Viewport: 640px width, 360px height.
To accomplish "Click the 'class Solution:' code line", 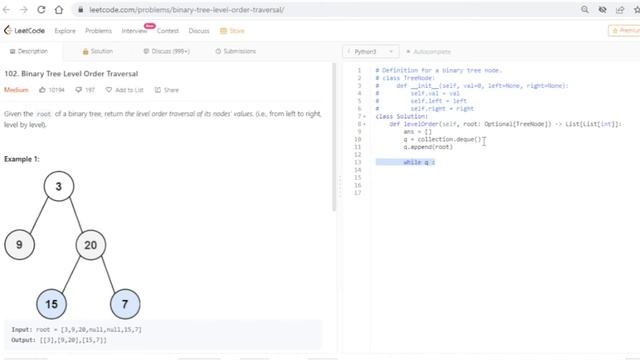I will pyautogui.click(x=402, y=117).
